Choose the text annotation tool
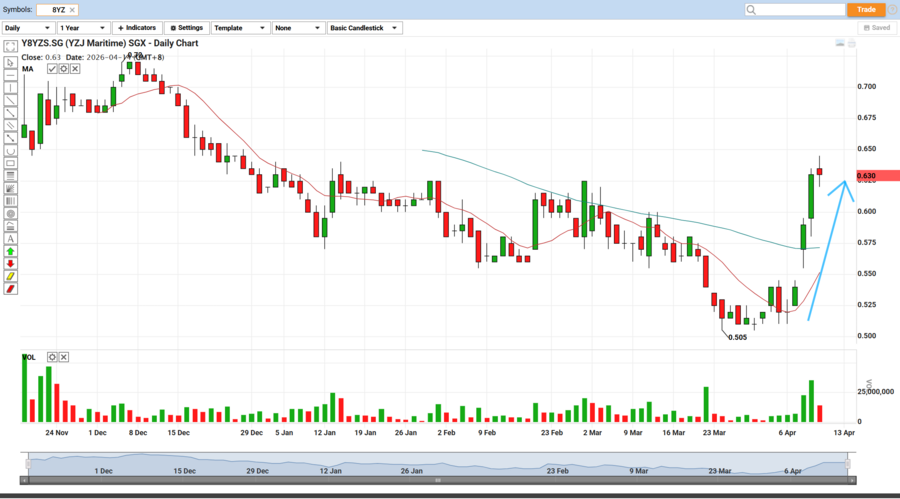This screenshot has width=900, height=499. point(10,239)
